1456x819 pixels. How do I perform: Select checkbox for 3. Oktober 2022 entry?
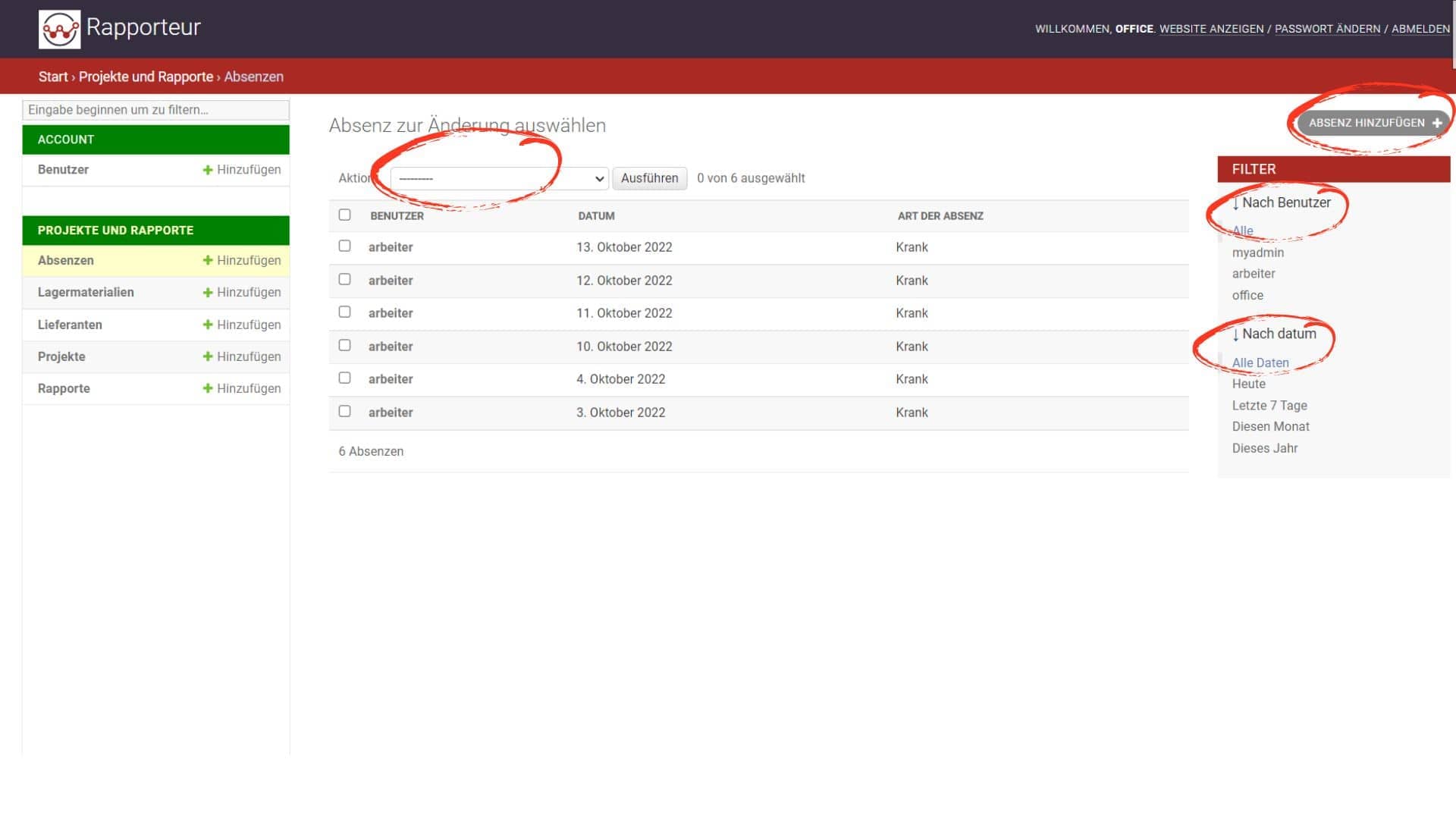pyautogui.click(x=344, y=411)
